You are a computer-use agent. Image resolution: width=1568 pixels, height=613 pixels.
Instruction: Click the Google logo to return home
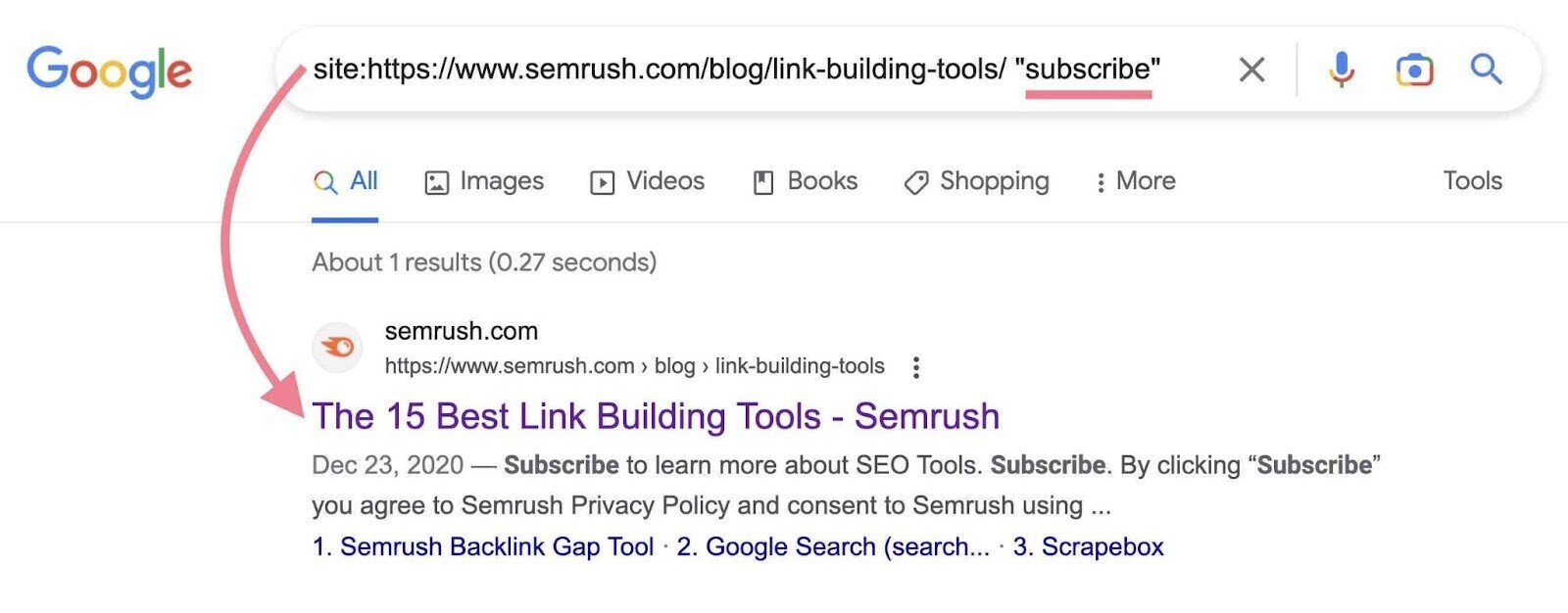[x=108, y=69]
